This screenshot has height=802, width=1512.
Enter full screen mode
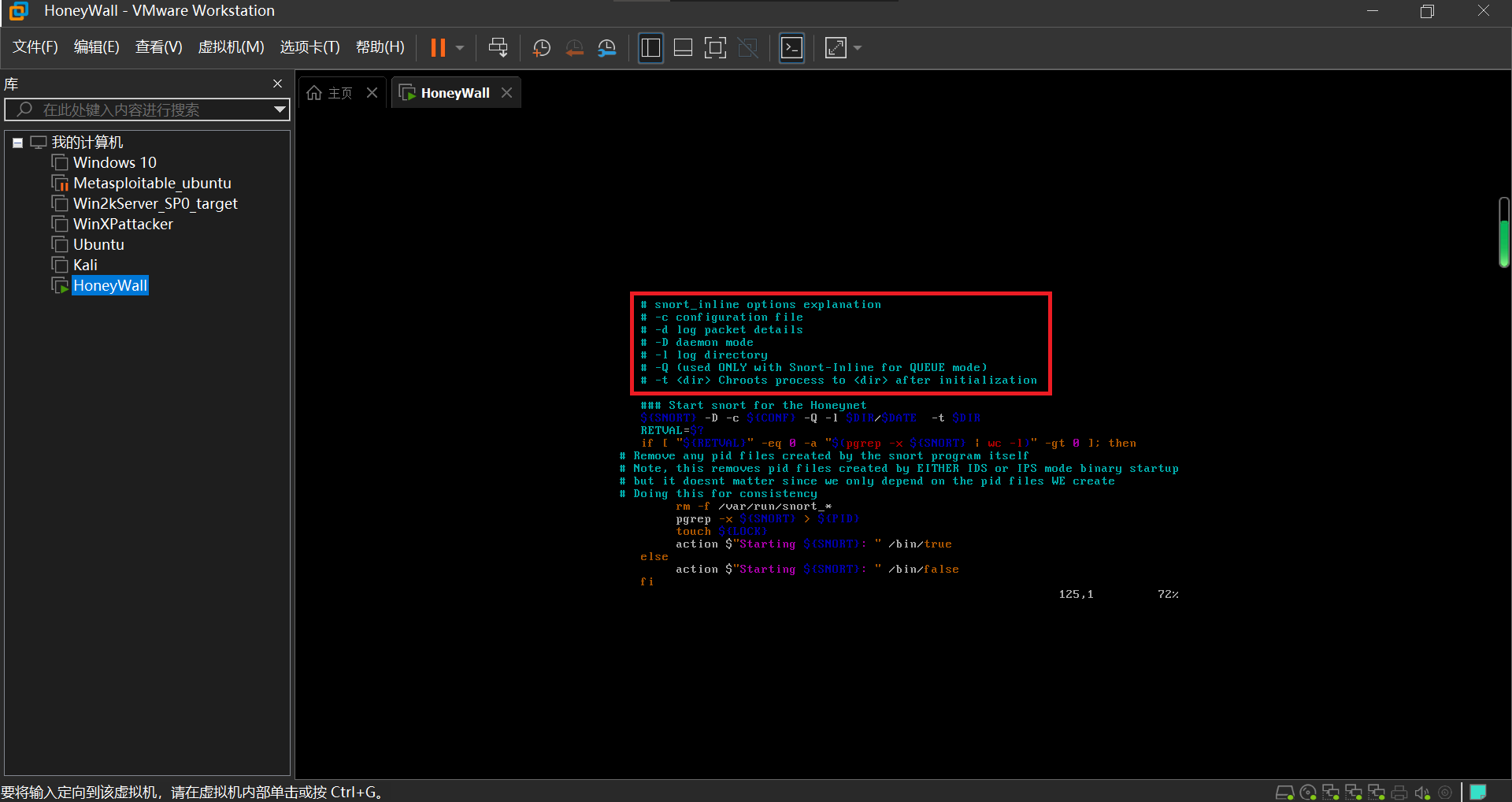(x=715, y=48)
